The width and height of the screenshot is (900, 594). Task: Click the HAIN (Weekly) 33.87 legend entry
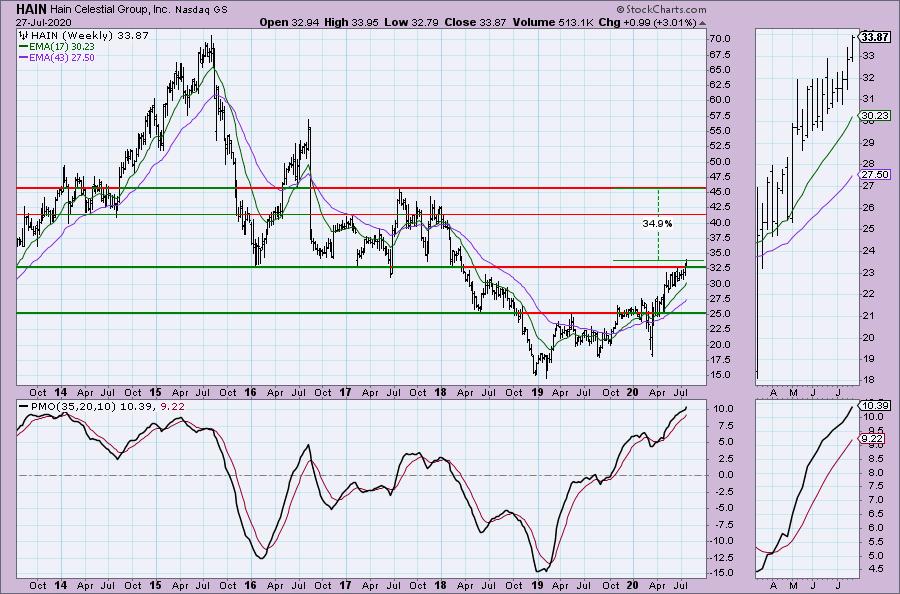pos(84,36)
